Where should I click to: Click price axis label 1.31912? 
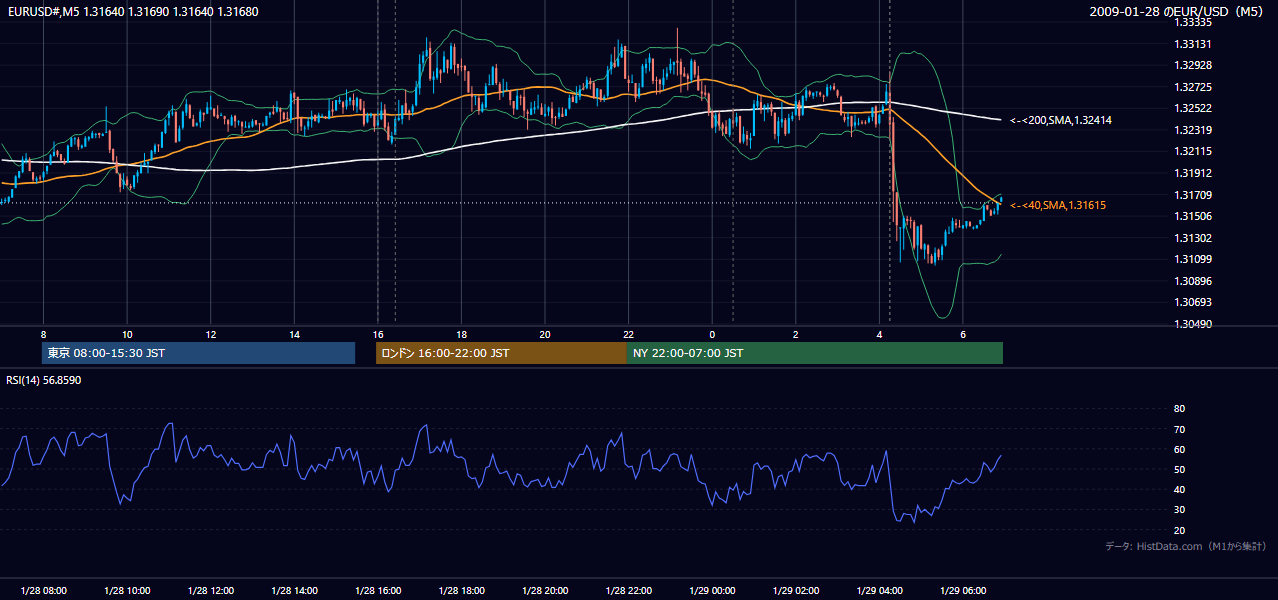[x=1193, y=173]
